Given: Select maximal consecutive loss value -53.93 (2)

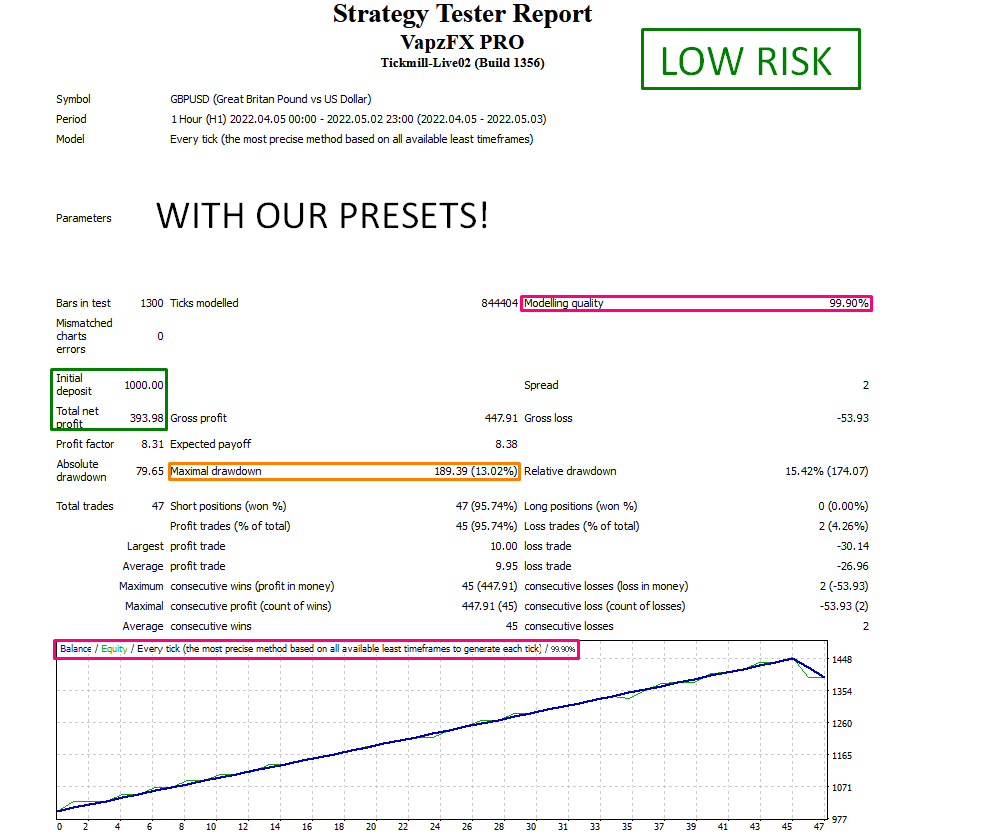Looking at the screenshot, I should (844, 607).
